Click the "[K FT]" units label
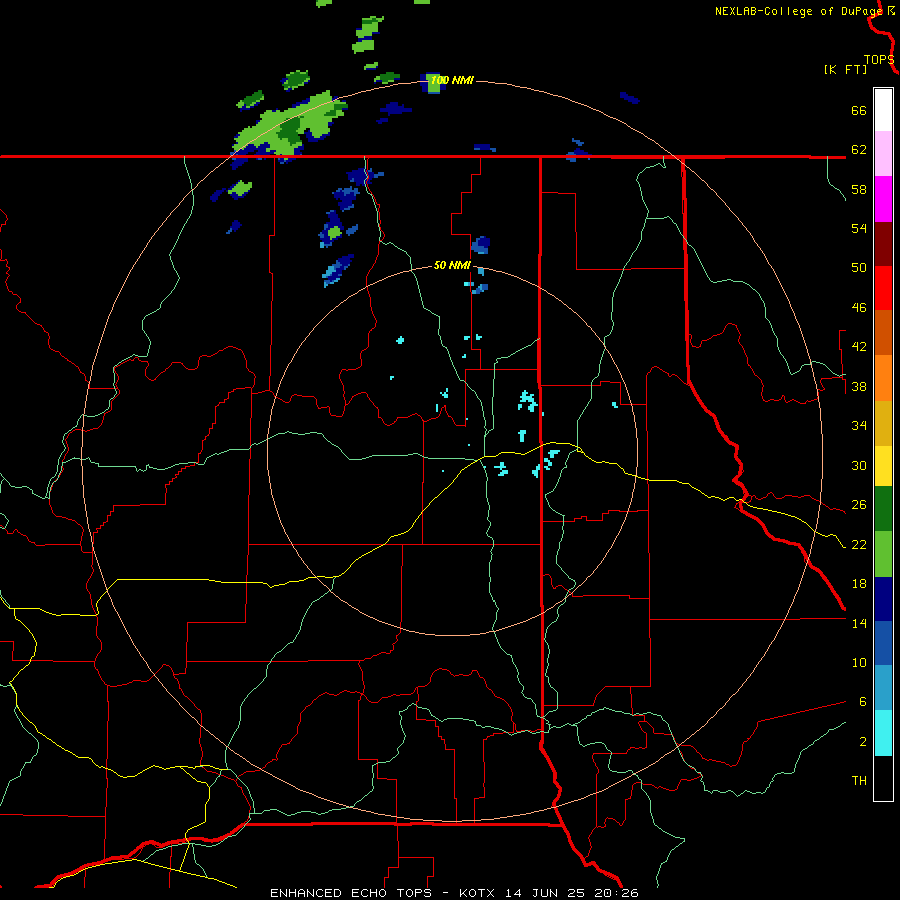Viewport: 900px width, 900px height. coord(845,69)
